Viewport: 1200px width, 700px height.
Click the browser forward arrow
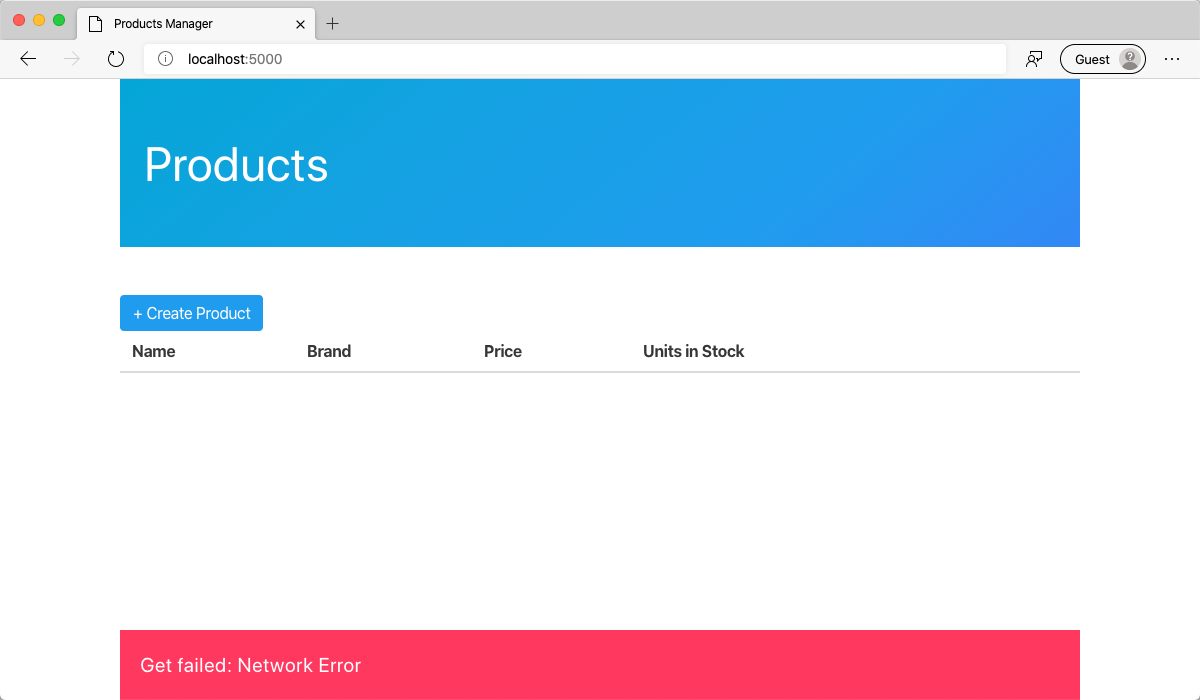(72, 59)
